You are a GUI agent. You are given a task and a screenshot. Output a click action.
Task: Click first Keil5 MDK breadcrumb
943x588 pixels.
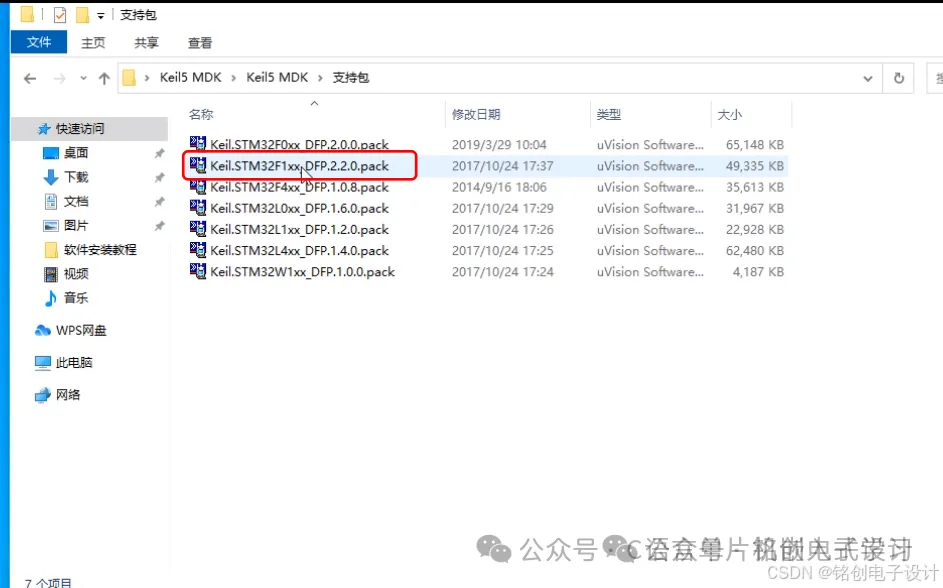pos(191,78)
